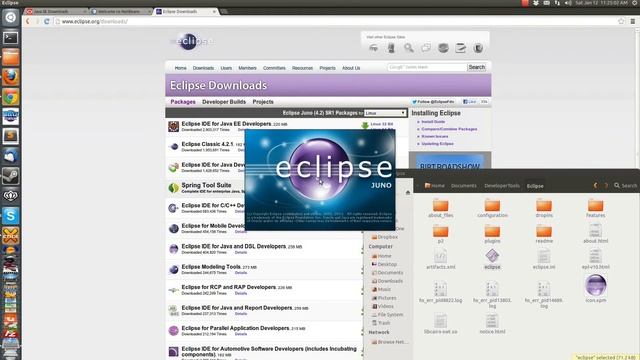Click the Eclipse logo on the website header
The image size is (640, 360).
(191, 41)
